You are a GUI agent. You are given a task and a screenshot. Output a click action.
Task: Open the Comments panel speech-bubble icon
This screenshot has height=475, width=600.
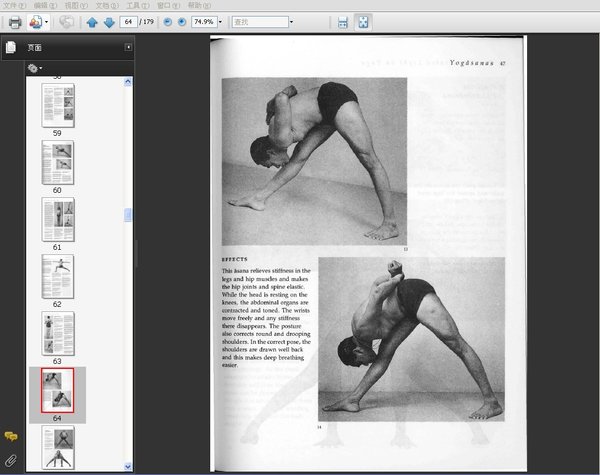click(11, 436)
